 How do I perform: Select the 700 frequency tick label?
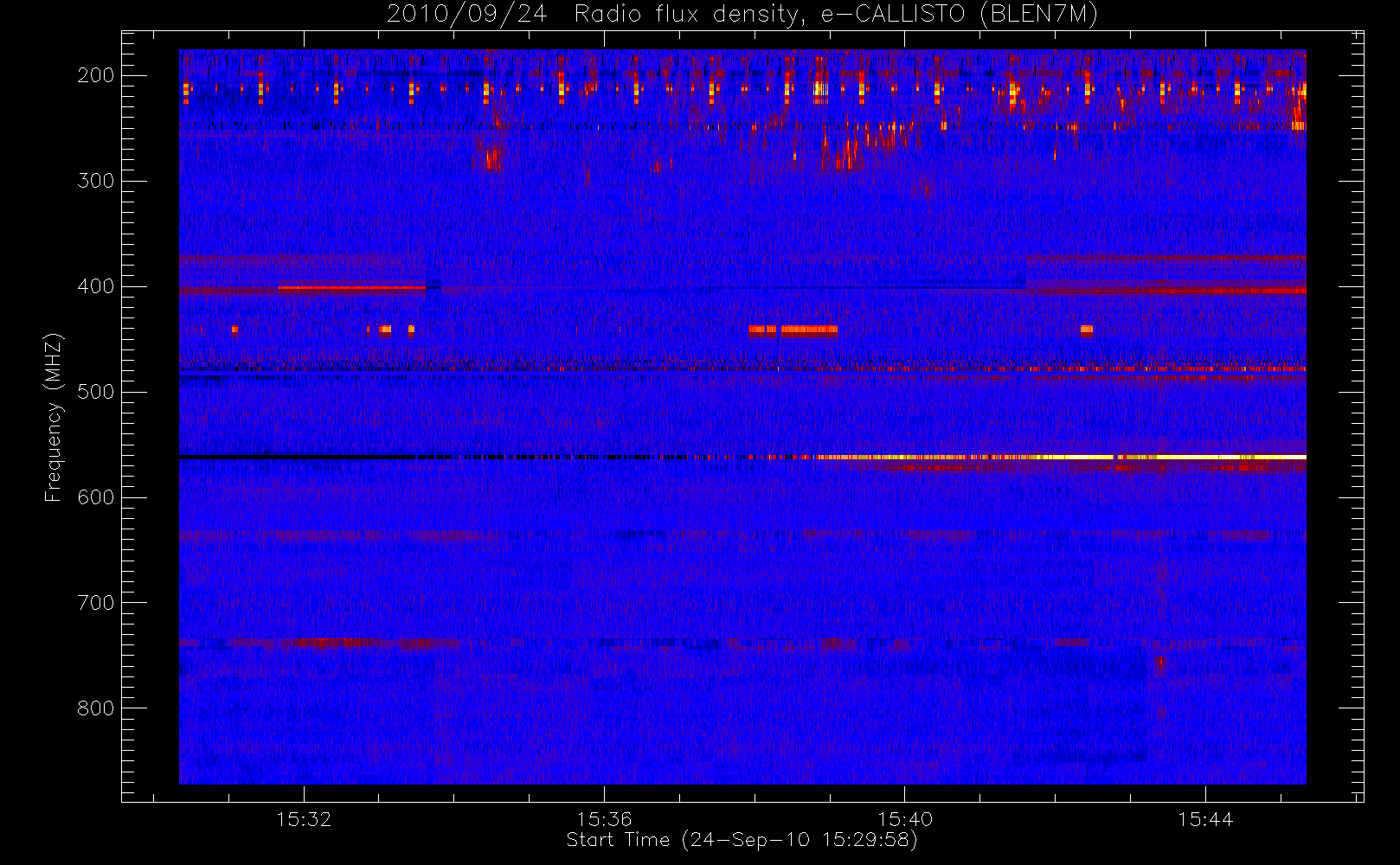pos(95,603)
